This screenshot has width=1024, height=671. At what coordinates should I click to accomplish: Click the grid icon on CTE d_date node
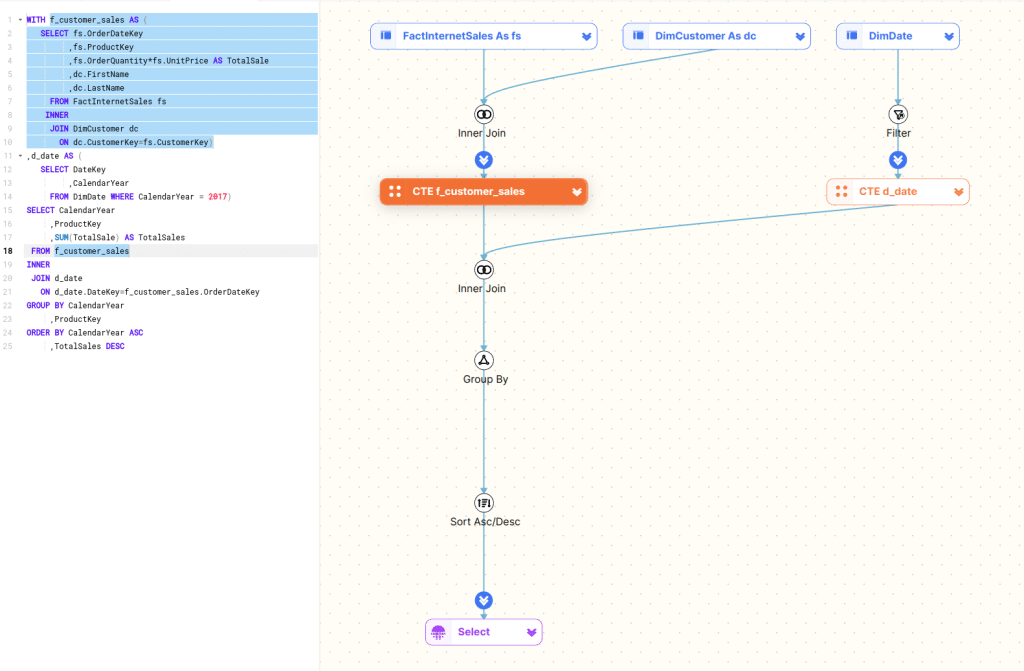coord(841,191)
